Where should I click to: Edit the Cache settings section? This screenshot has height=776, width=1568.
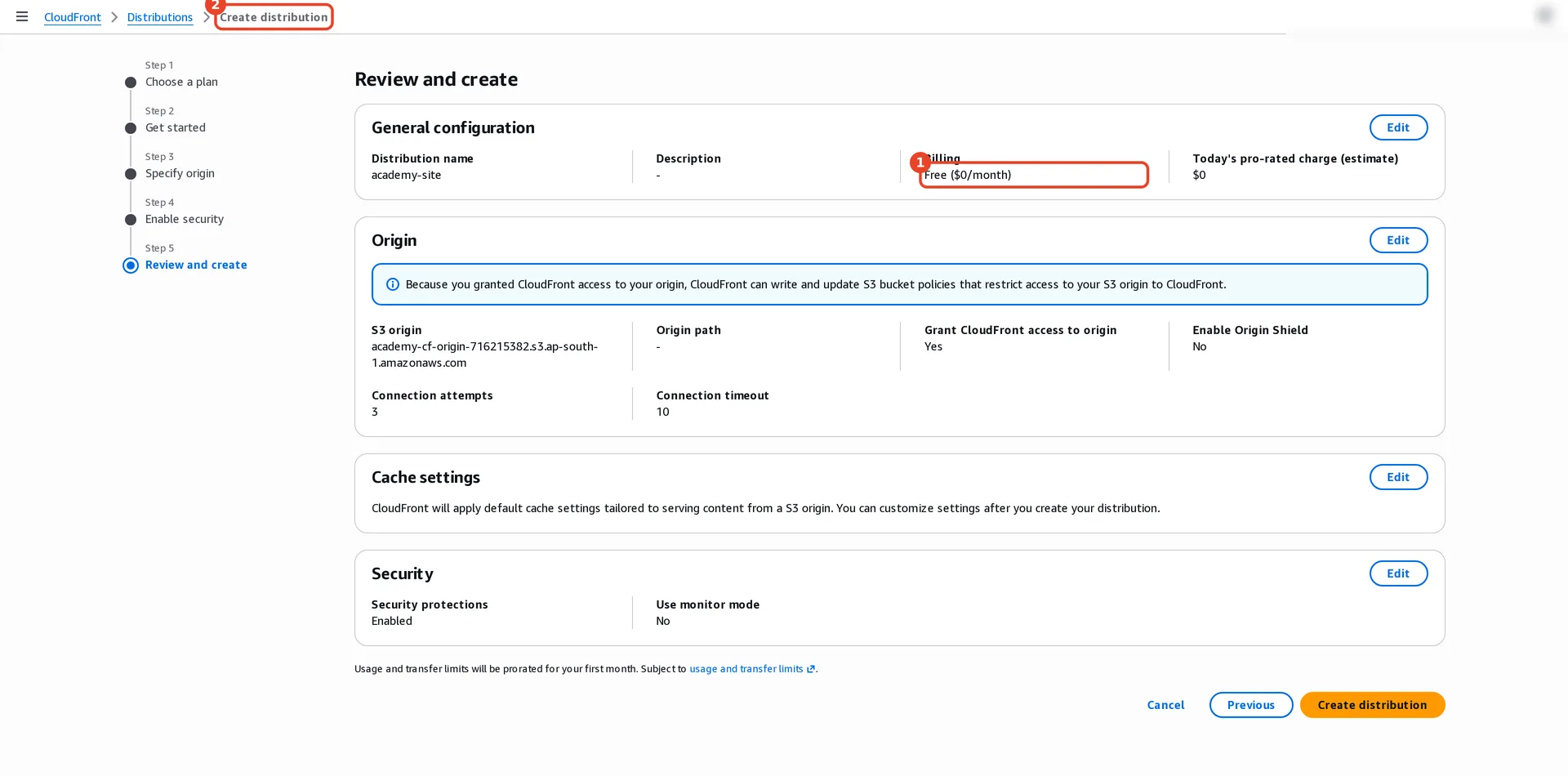click(1398, 477)
